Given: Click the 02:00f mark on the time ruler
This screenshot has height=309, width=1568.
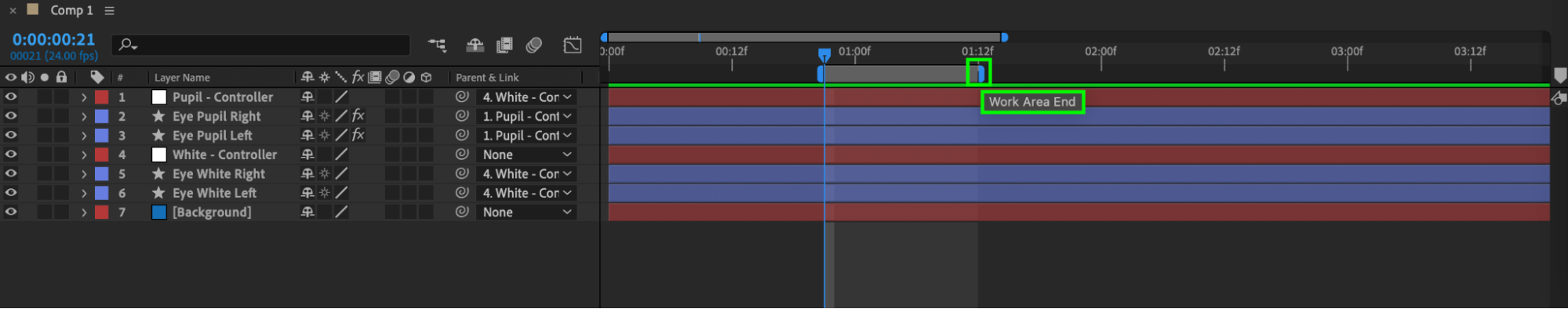Looking at the screenshot, I should pyautogui.click(x=1101, y=51).
